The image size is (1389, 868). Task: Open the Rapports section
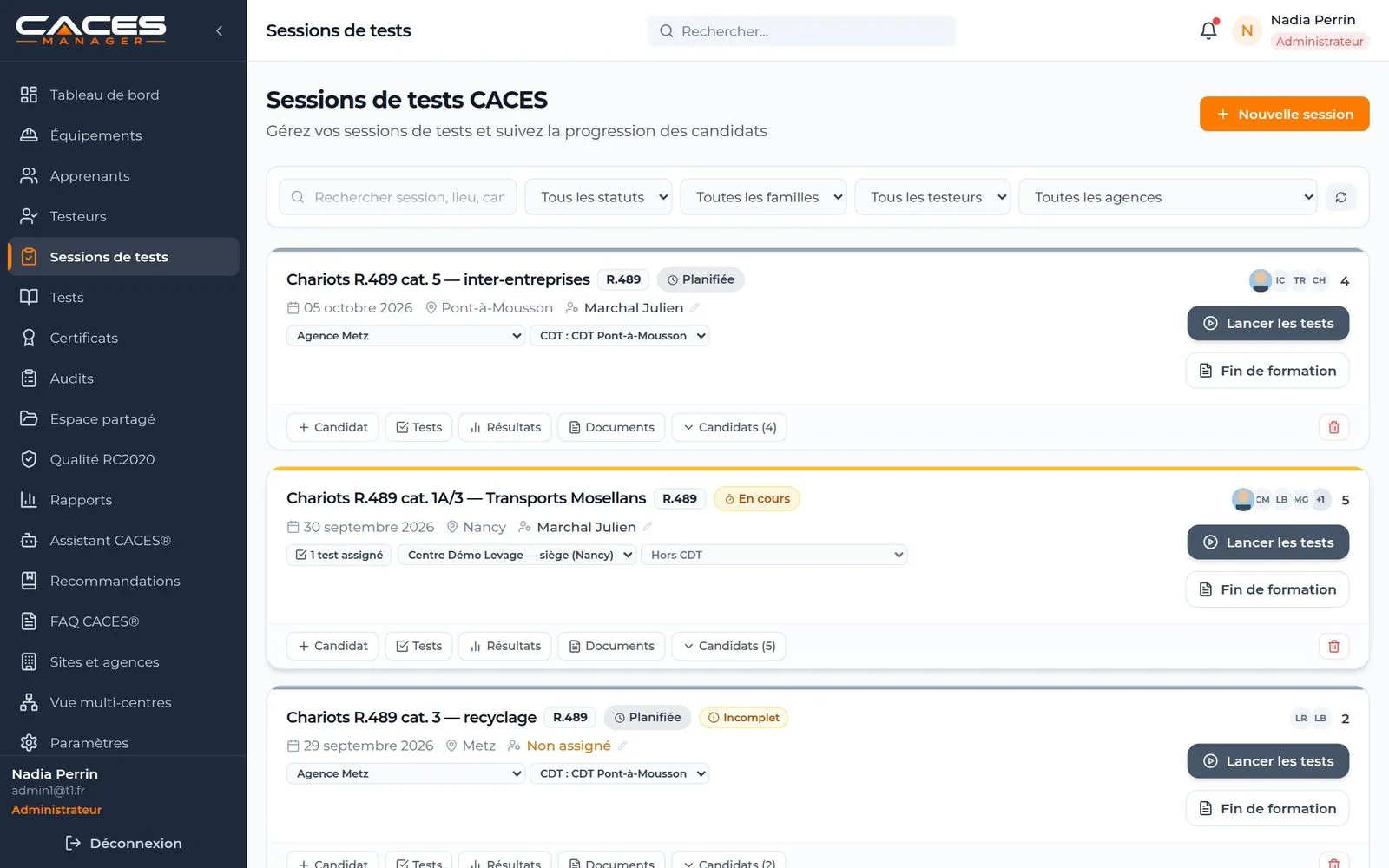click(123, 500)
